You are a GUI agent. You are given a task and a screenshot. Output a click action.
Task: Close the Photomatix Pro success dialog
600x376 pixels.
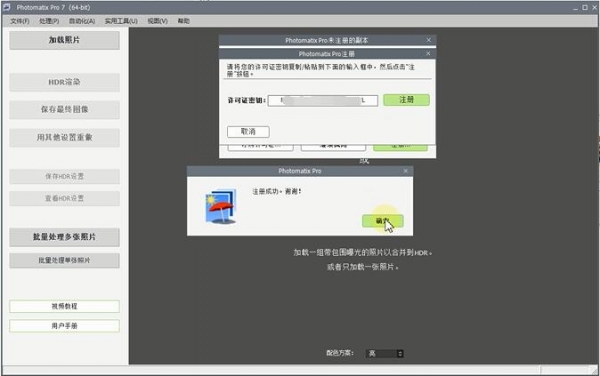click(405, 171)
